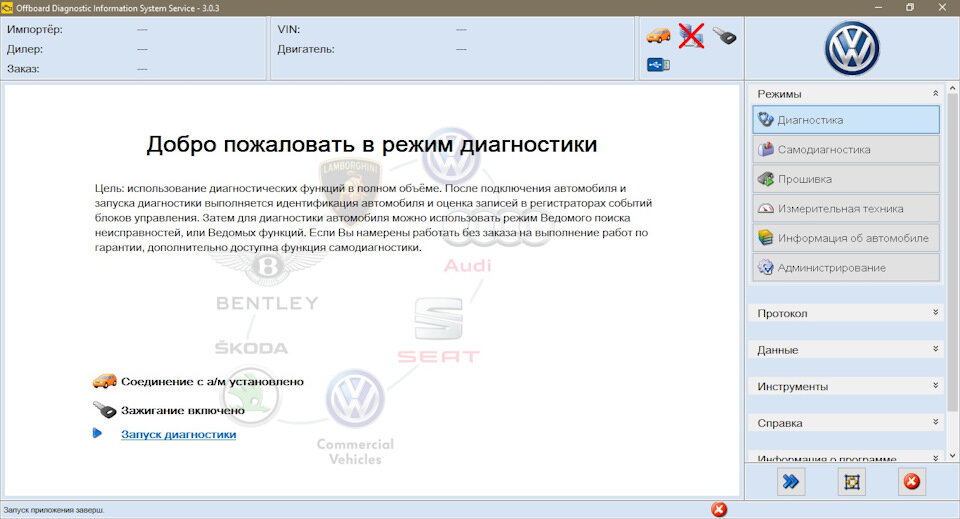Viewport: 960px width, 519px height.
Task: Click the crossed-out network connection icon
Action: (x=691, y=35)
